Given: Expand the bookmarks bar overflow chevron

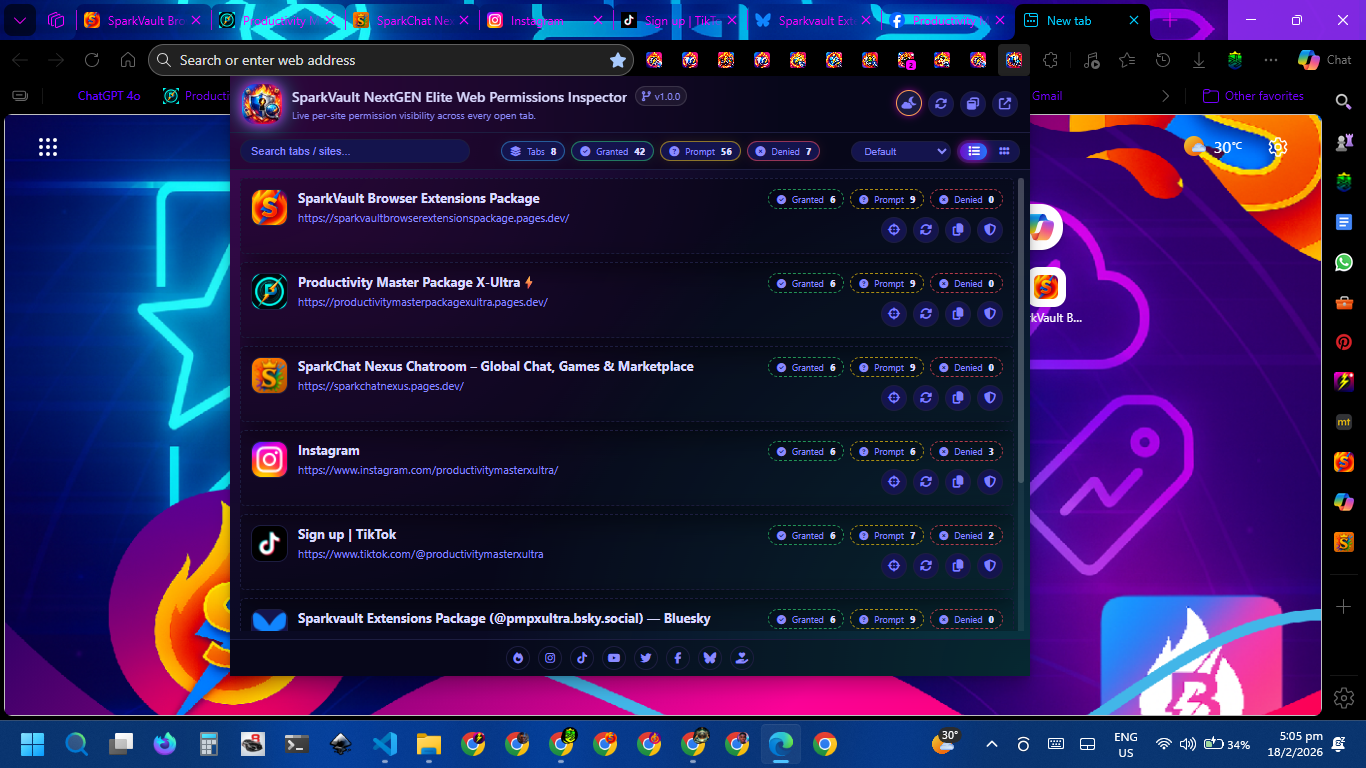Looking at the screenshot, I should pyautogui.click(x=1165, y=96).
